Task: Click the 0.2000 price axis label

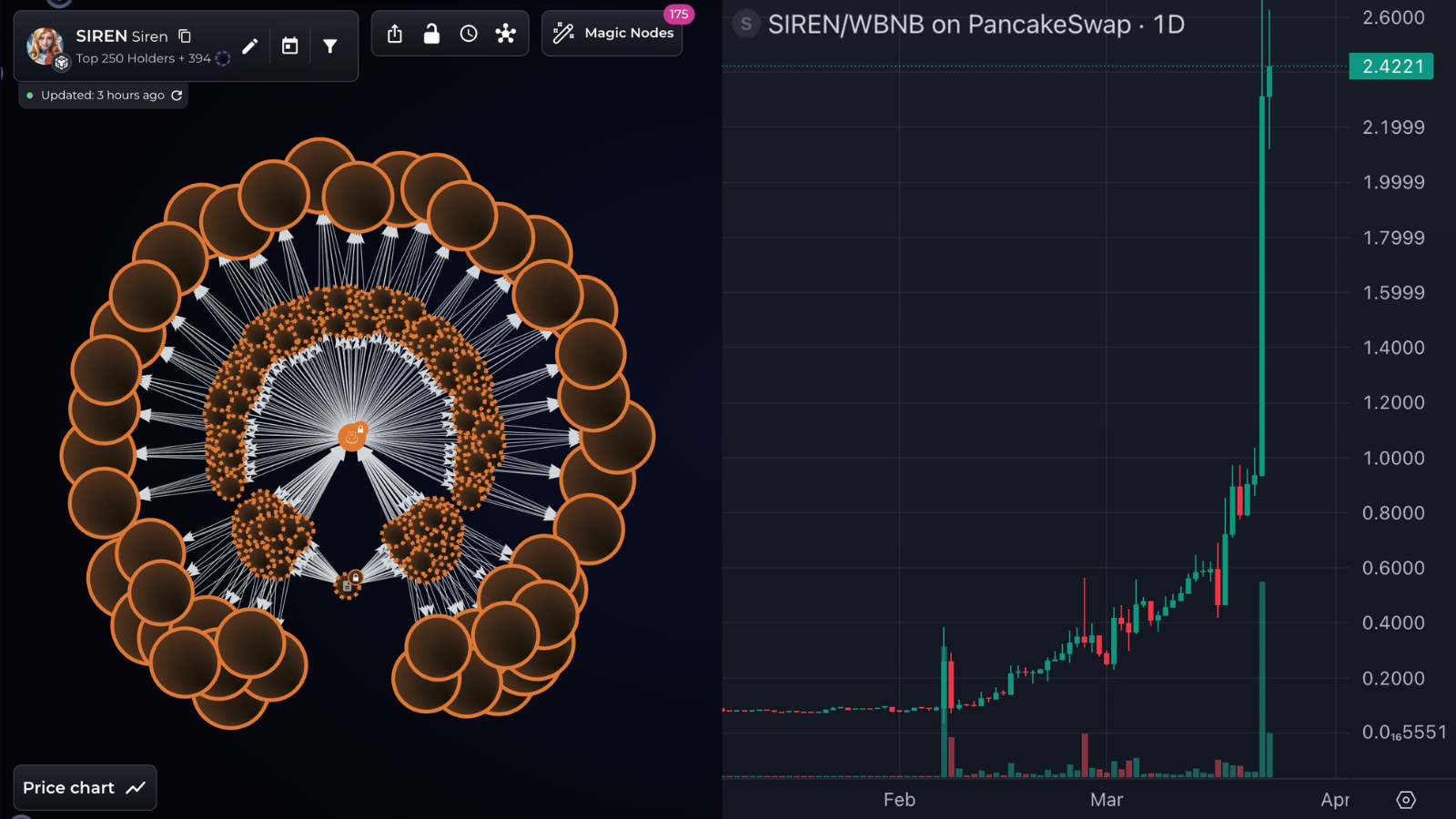Action: point(1393,678)
